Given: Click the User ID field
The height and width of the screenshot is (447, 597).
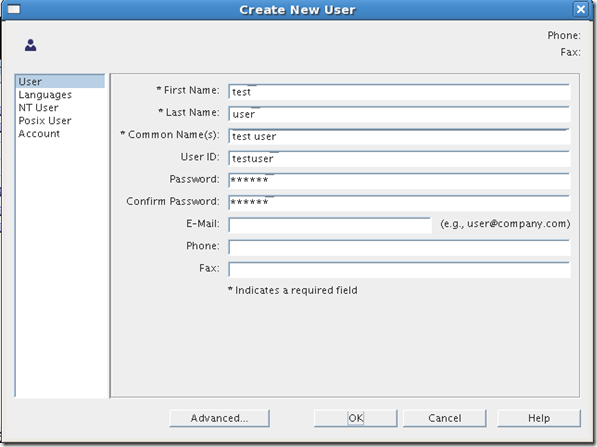Looking at the screenshot, I should 399,158.
